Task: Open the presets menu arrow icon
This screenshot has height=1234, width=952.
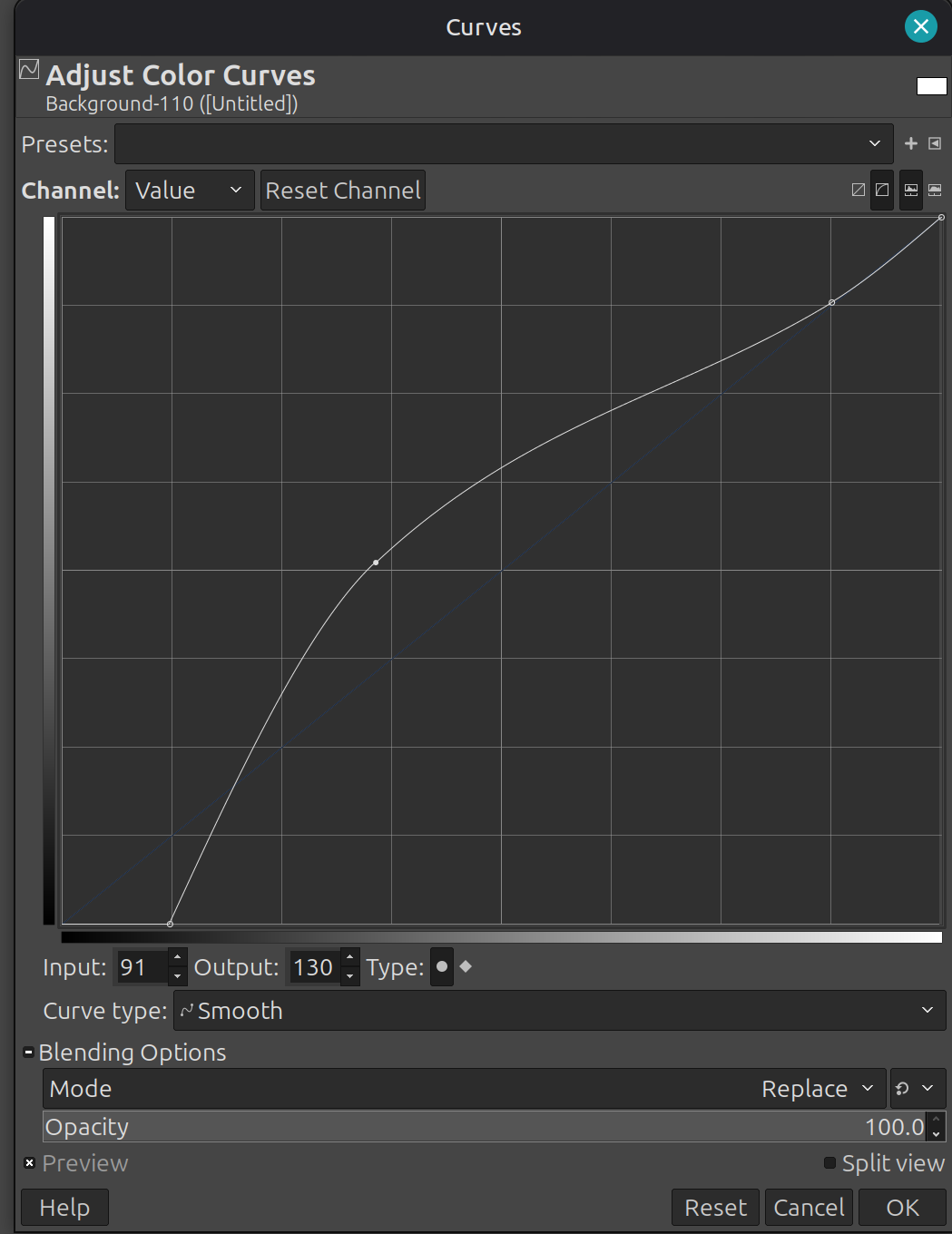Action: (x=935, y=143)
